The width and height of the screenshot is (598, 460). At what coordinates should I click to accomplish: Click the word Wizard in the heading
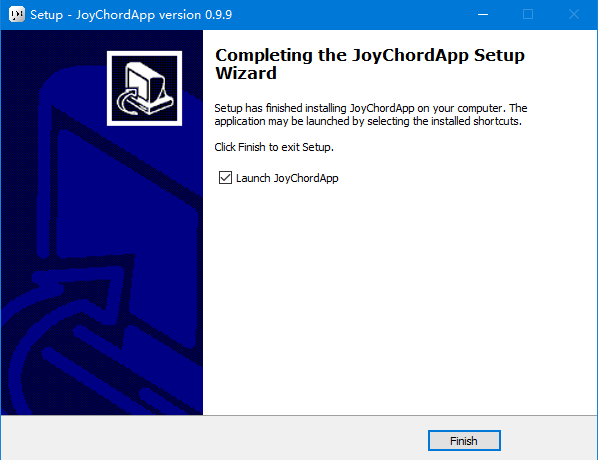coord(246,73)
